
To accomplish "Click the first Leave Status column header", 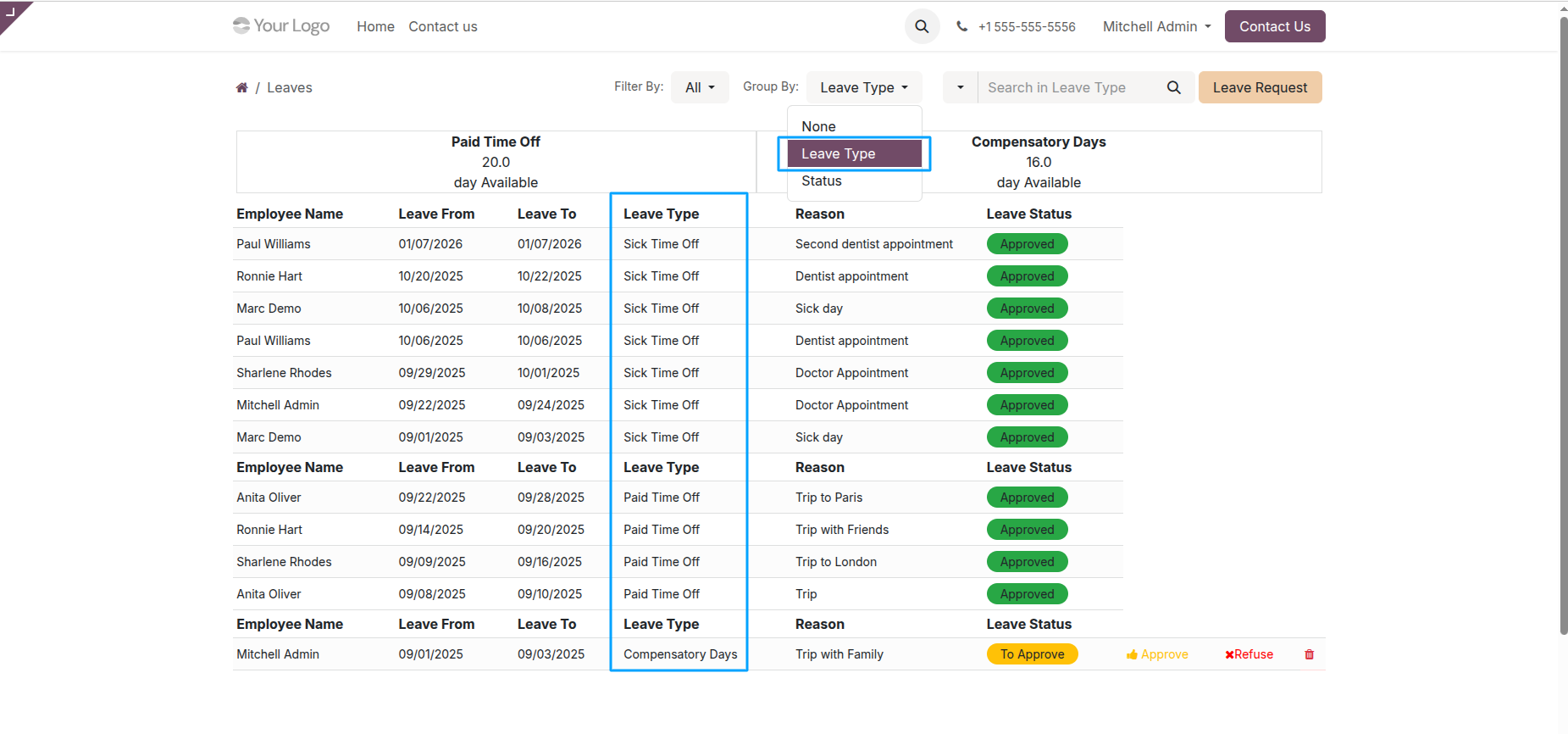I will [x=1028, y=214].
